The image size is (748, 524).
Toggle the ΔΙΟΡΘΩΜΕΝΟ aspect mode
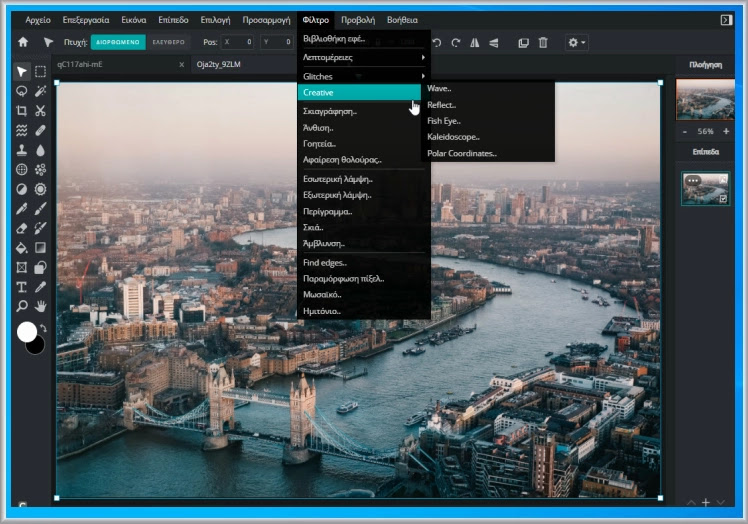118,42
